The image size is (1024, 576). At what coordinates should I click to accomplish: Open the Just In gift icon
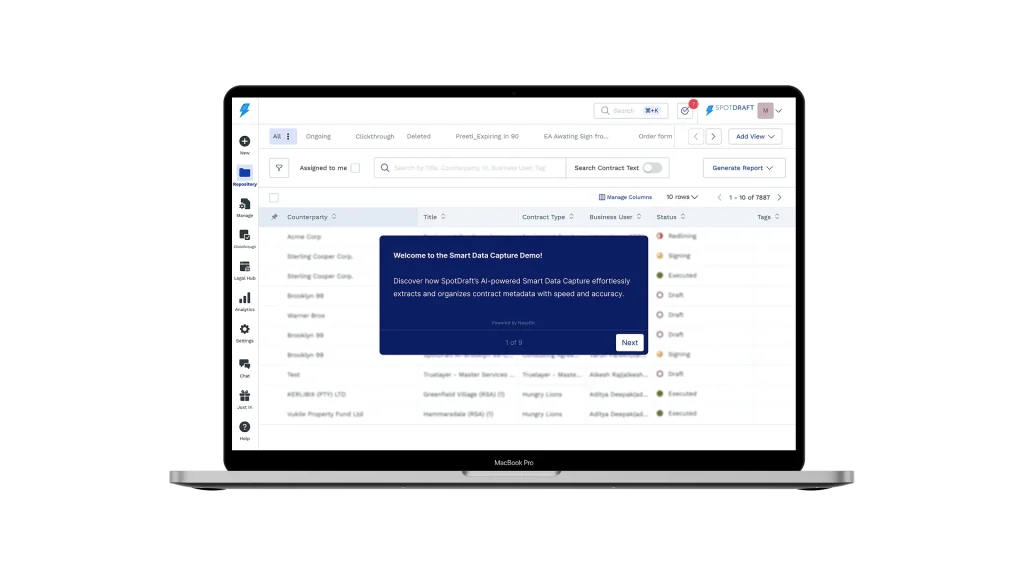[x=244, y=396]
